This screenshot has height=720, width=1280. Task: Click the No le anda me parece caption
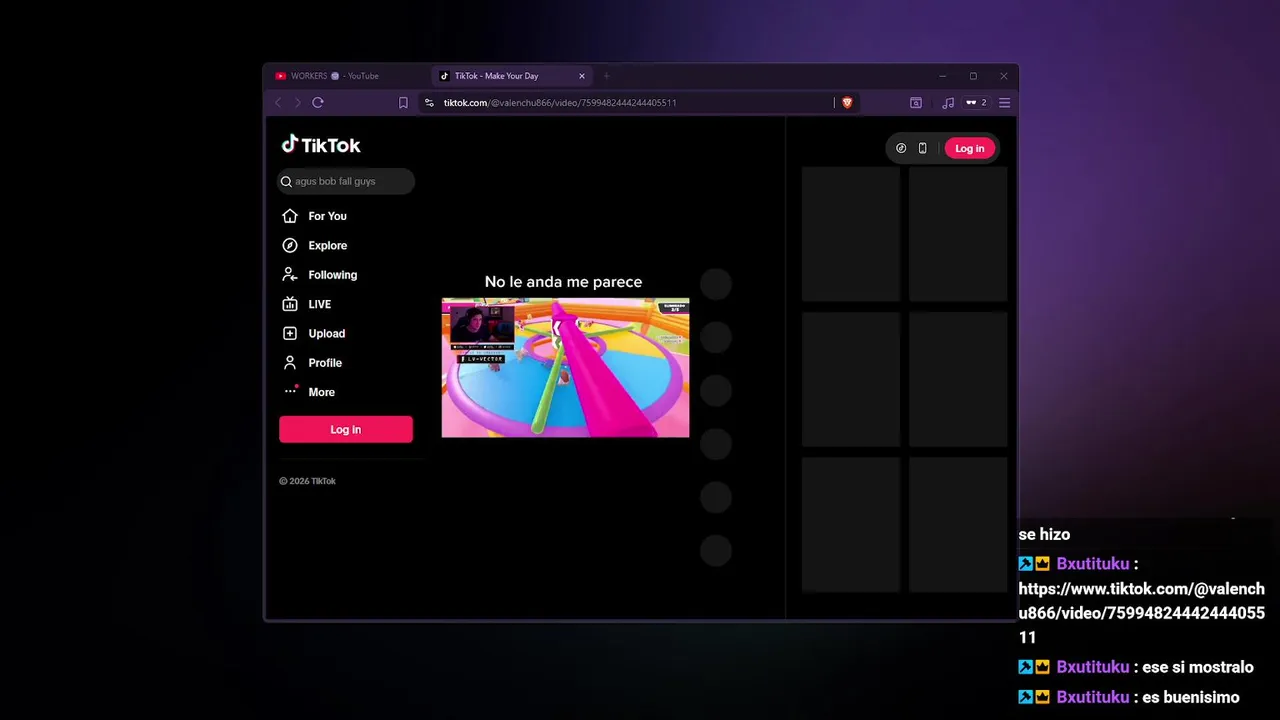coord(563,282)
